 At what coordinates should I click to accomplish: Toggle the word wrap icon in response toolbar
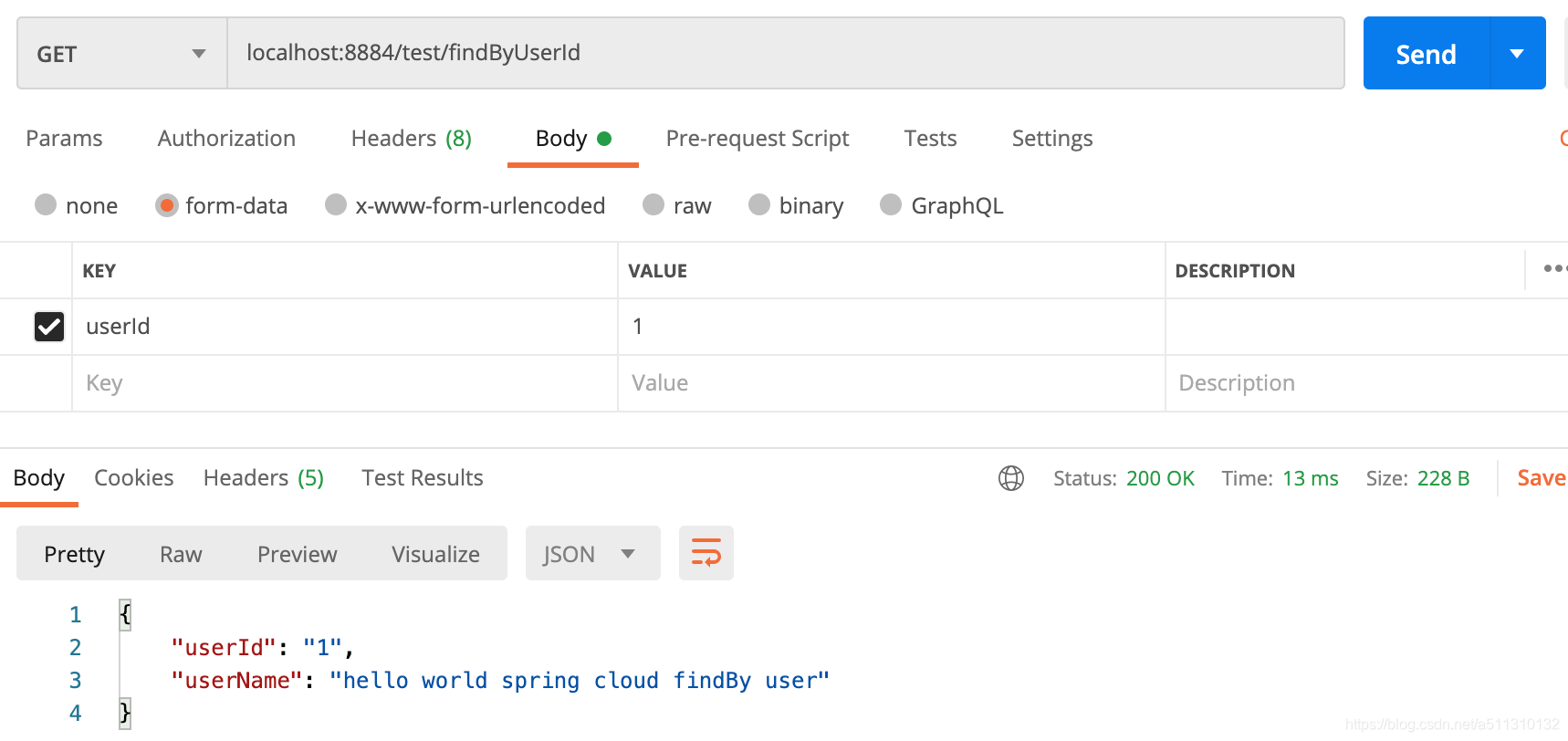click(706, 553)
